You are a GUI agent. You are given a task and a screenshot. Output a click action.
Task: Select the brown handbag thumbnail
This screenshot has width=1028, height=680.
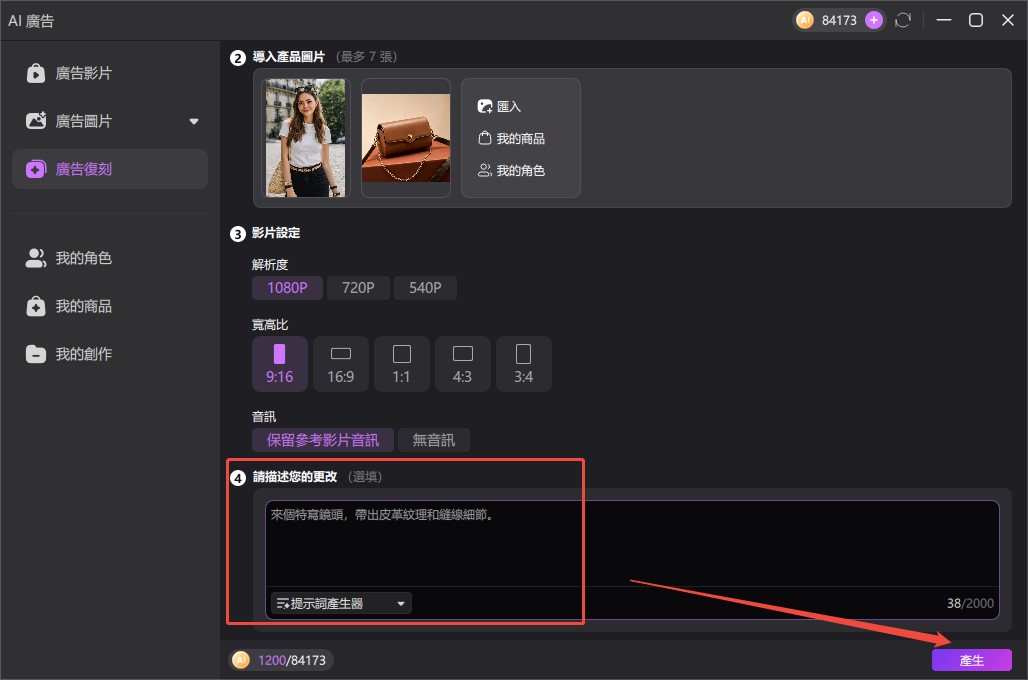[406, 138]
